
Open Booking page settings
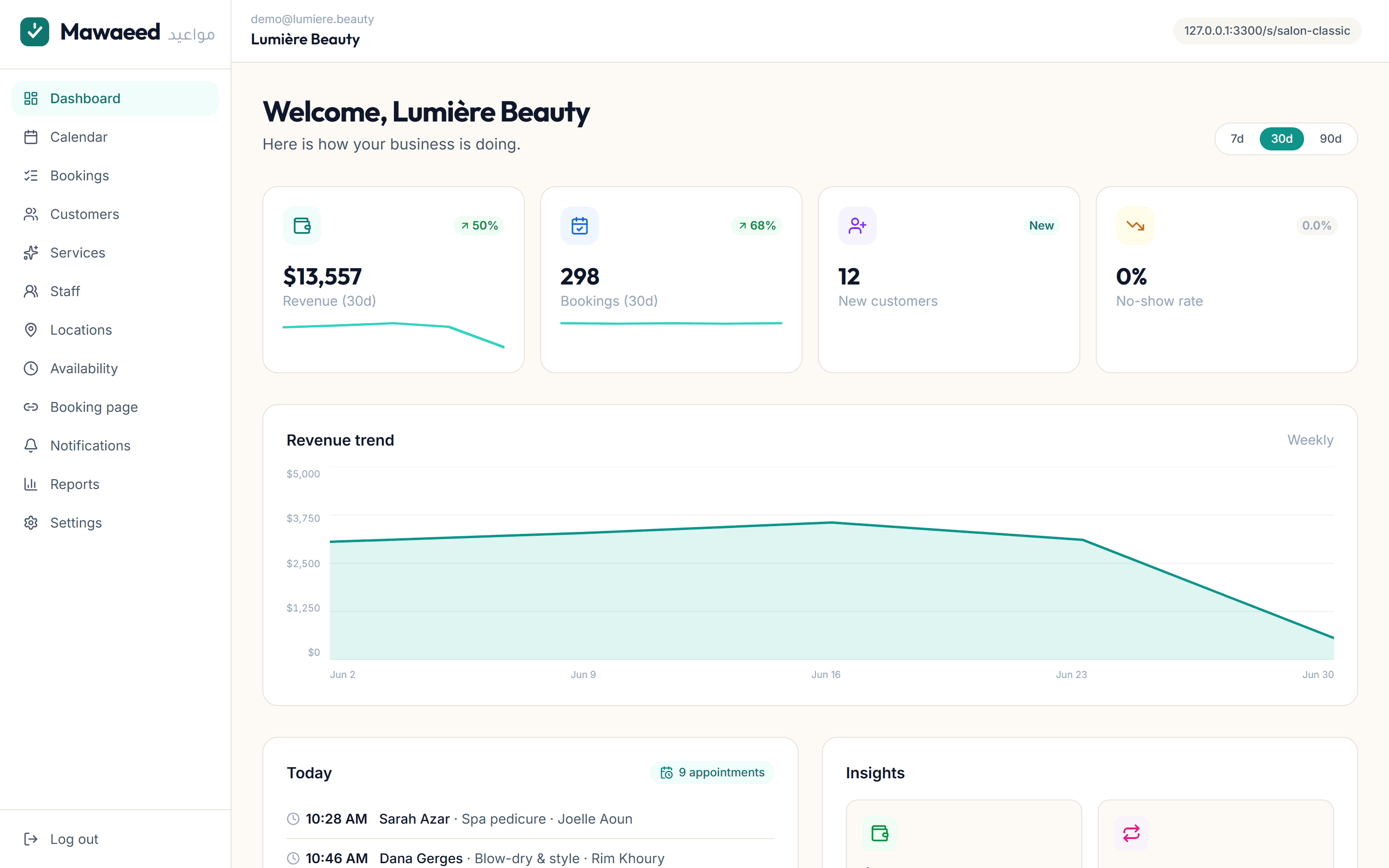point(115,407)
